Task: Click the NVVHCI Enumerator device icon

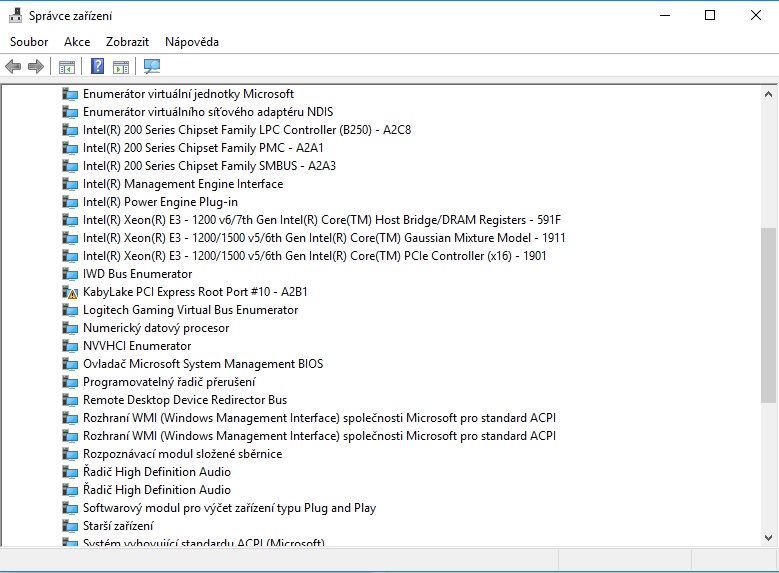Action: coord(70,346)
